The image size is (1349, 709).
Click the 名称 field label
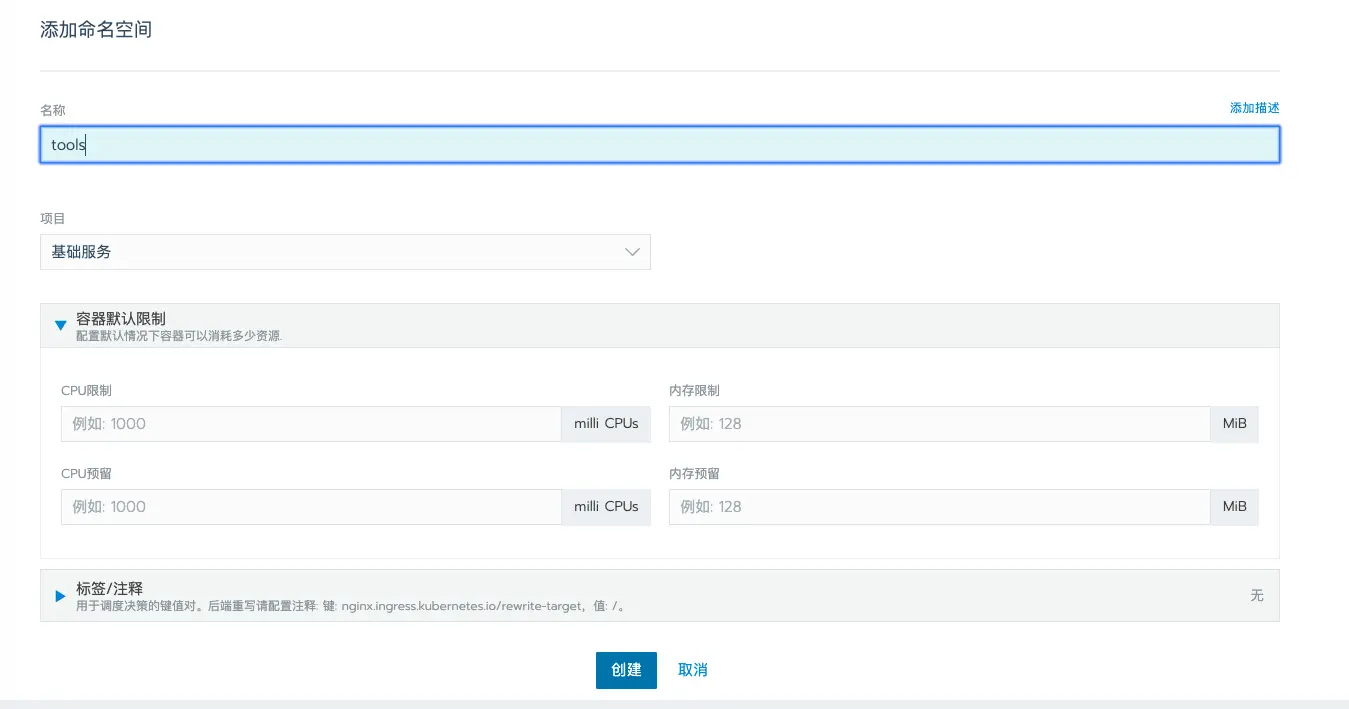click(53, 109)
